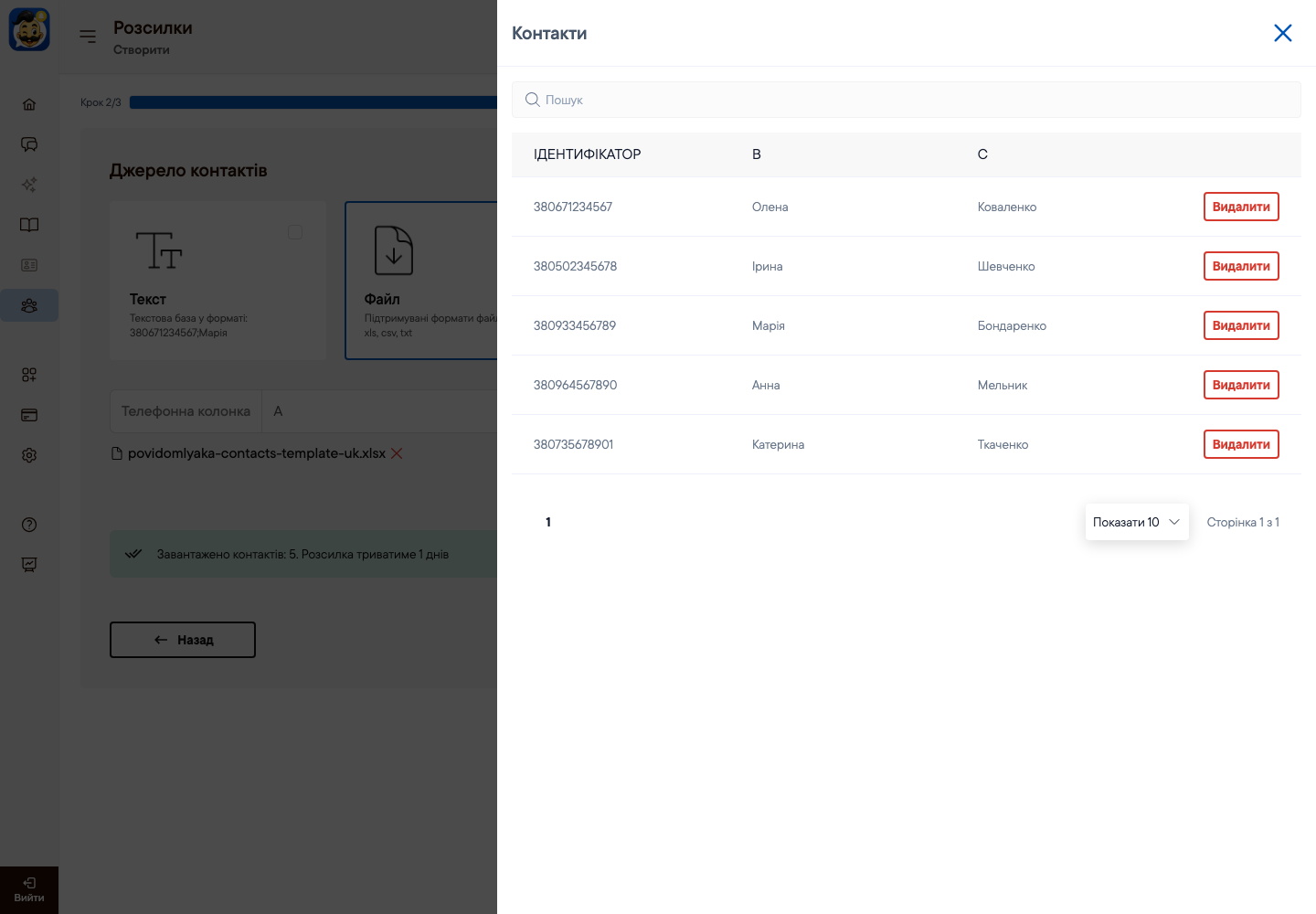Check the checkbox on the Текст card
1316x914 pixels.
point(295,232)
